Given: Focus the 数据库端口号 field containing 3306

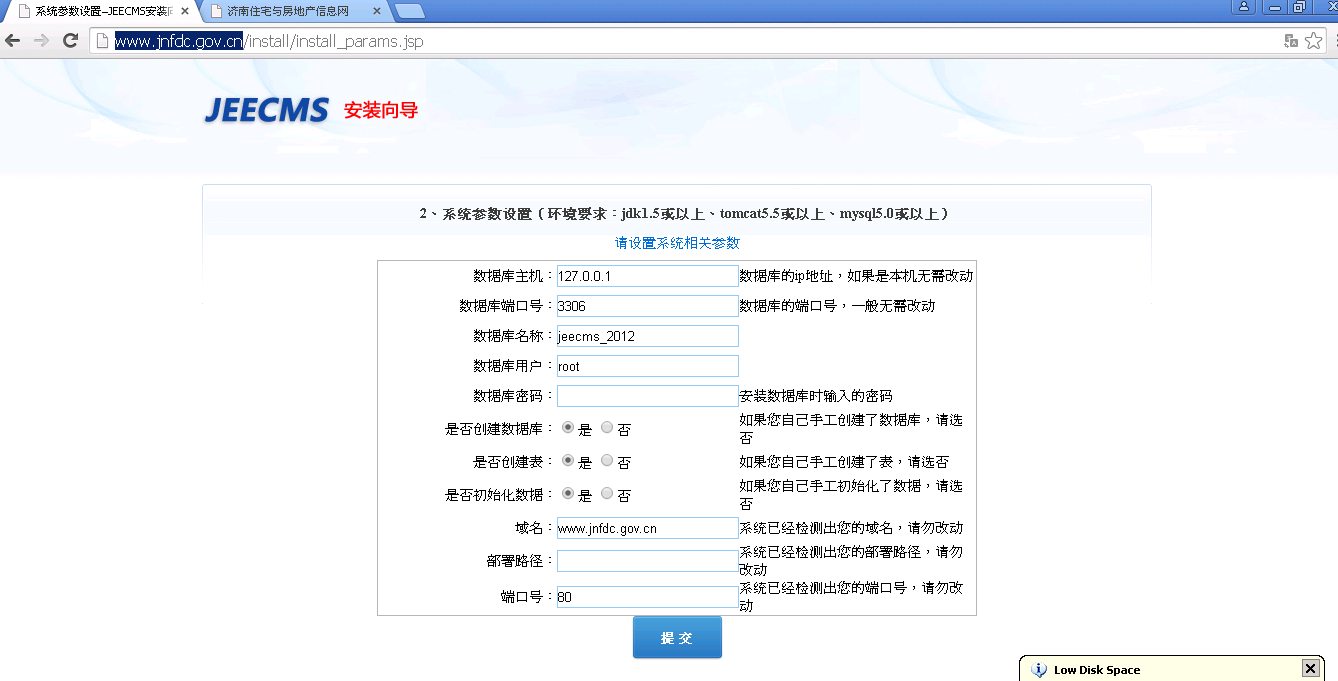Looking at the screenshot, I should [x=648, y=306].
